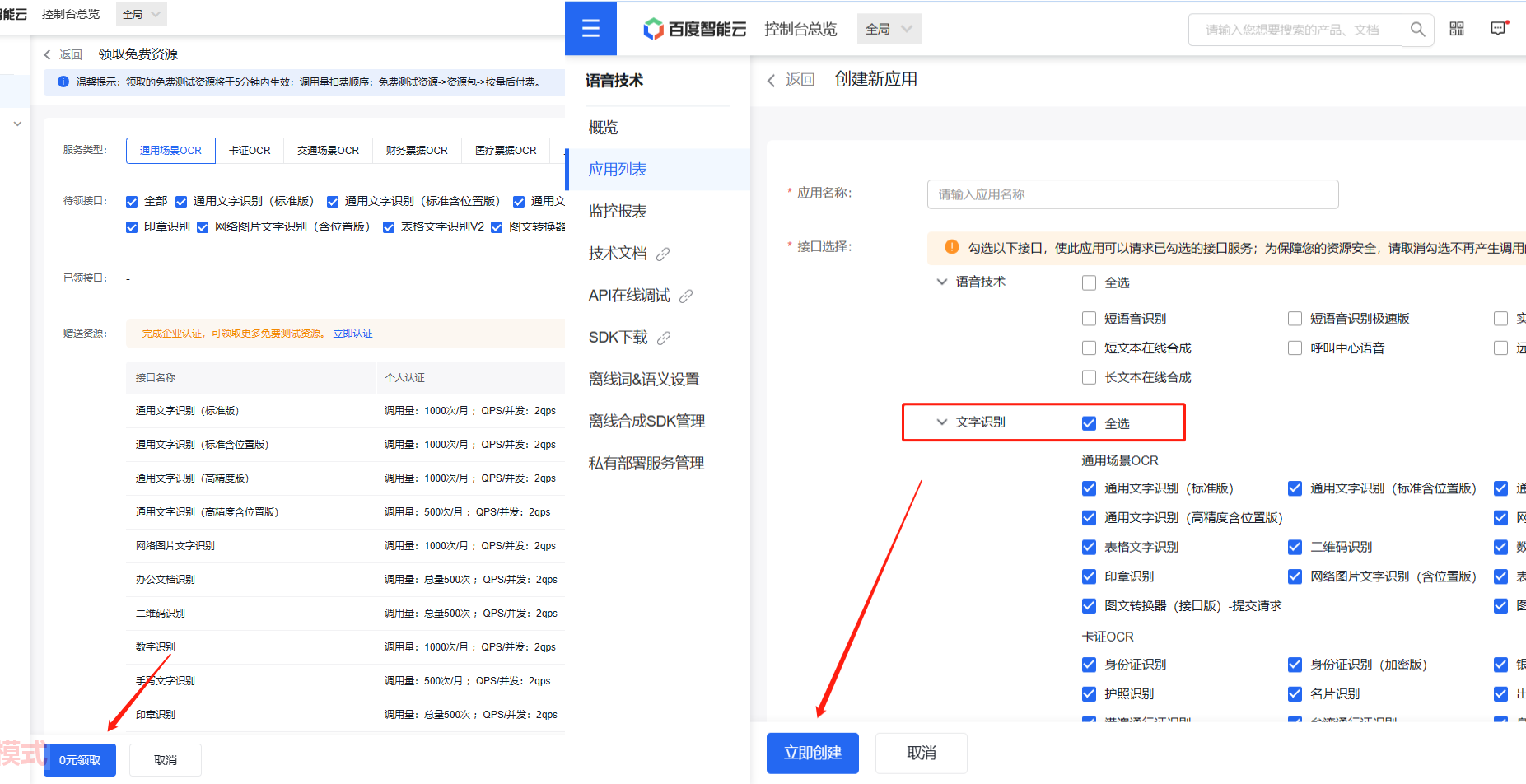Screen dimensions: 1526x784
Task: Collapse the 语音技术 section chevron
Action: point(942,282)
